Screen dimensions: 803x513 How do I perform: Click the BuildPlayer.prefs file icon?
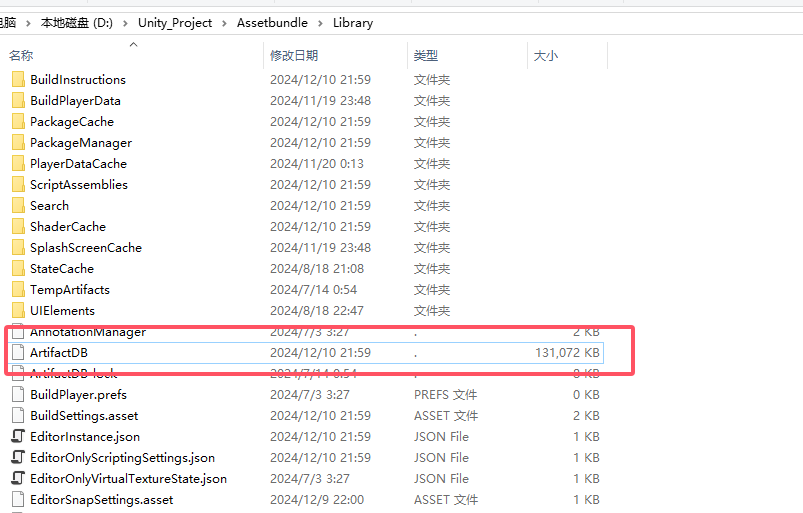[17, 394]
